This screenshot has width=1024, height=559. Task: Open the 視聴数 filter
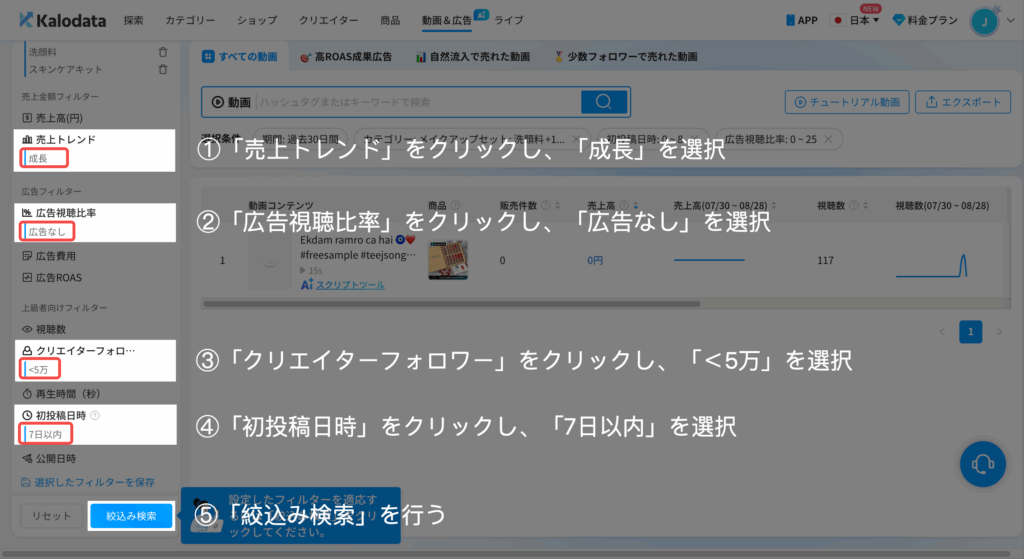pyautogui.click(x=44, y=329)
